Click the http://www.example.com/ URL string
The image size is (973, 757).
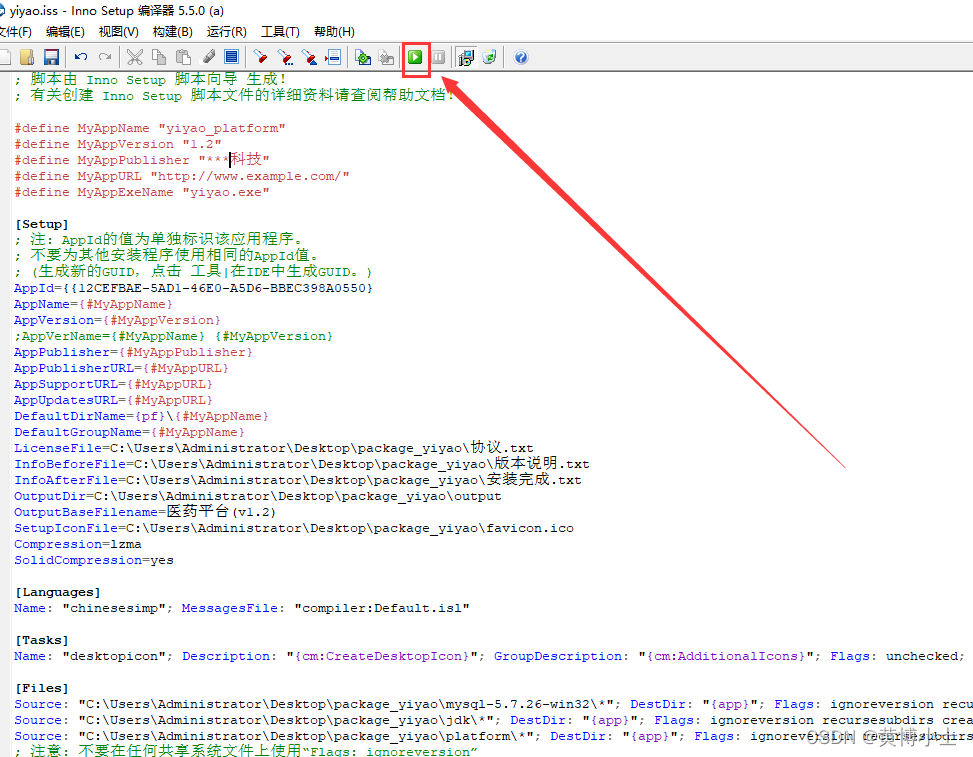[x=250, y=176]
